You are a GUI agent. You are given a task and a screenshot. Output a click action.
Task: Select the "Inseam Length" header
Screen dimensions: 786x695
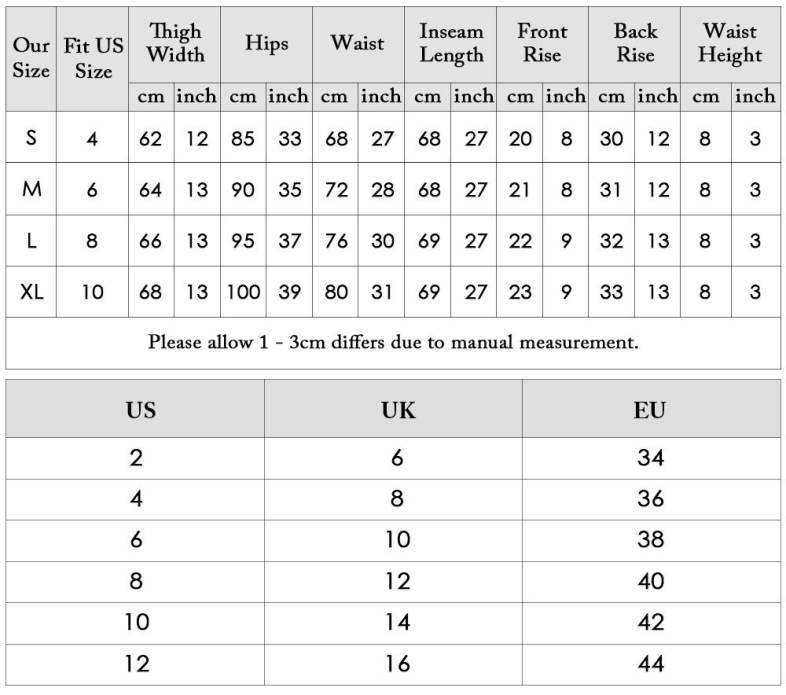(x=451, y=44)
